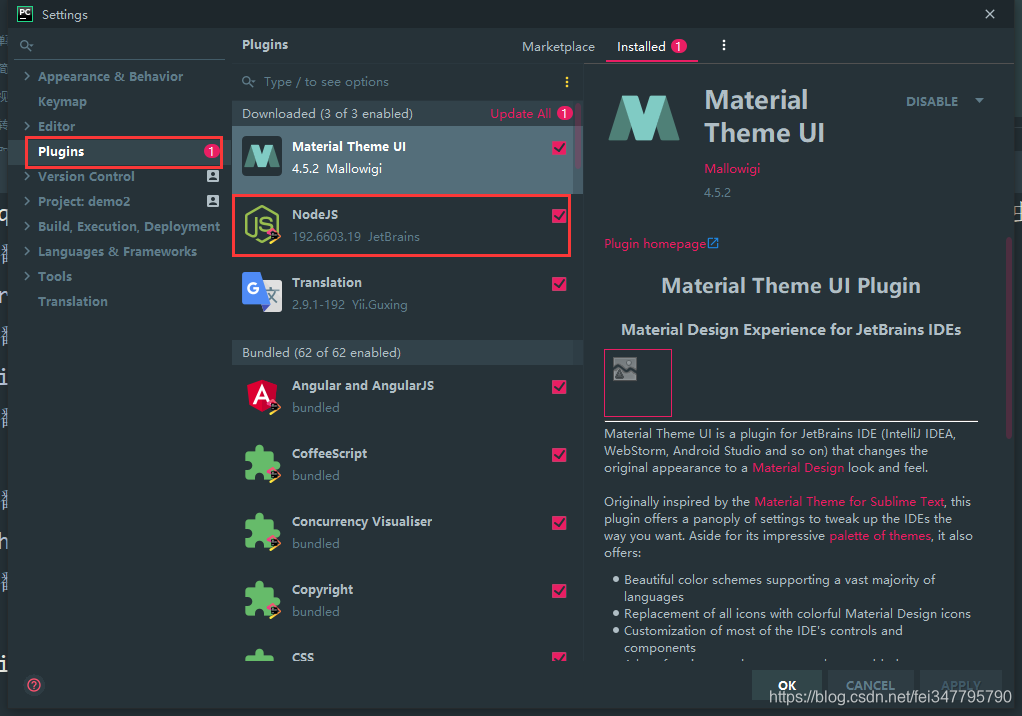
Task: Select the CSS bundled plugin row
Action: [403, 655]
